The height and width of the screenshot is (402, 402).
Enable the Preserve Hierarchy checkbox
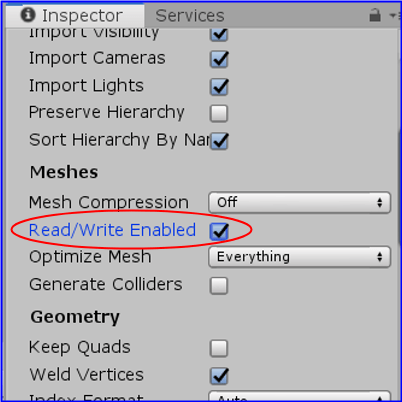(x=219, y=113)
